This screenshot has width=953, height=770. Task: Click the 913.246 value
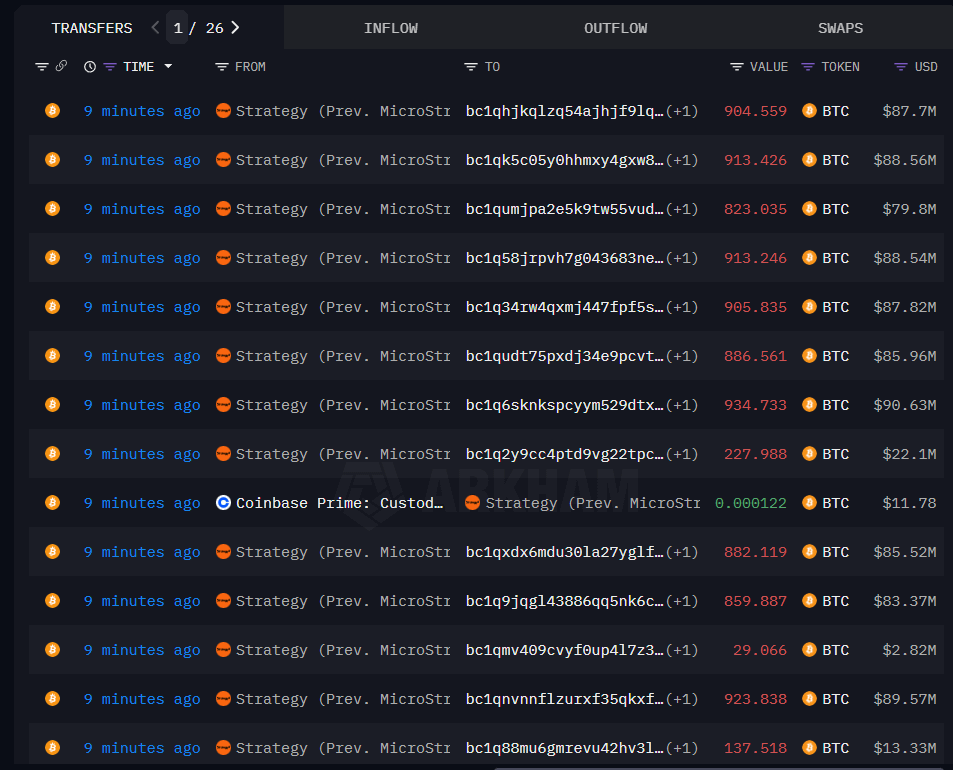point(755,258)
